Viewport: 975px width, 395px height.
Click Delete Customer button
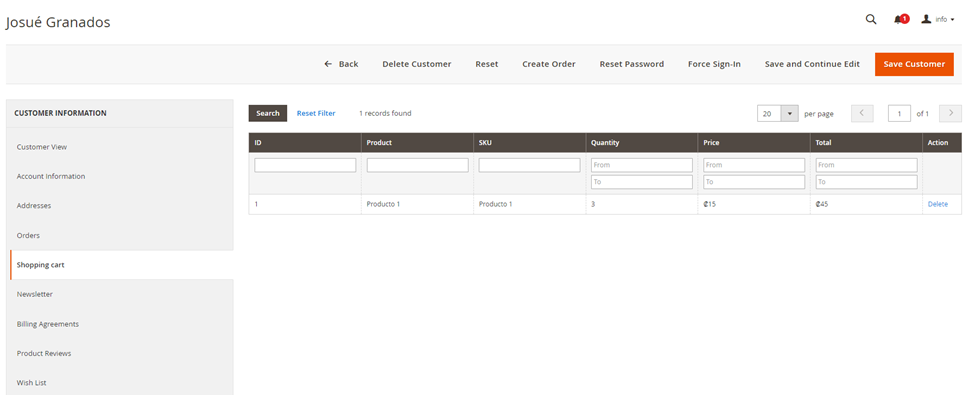click(x=417, y=64)
